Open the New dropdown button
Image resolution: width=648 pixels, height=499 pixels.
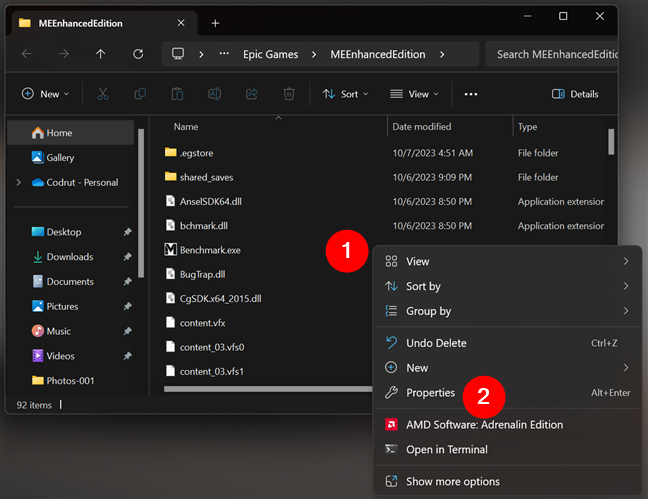pyautogui.click(x=45, y=94)
